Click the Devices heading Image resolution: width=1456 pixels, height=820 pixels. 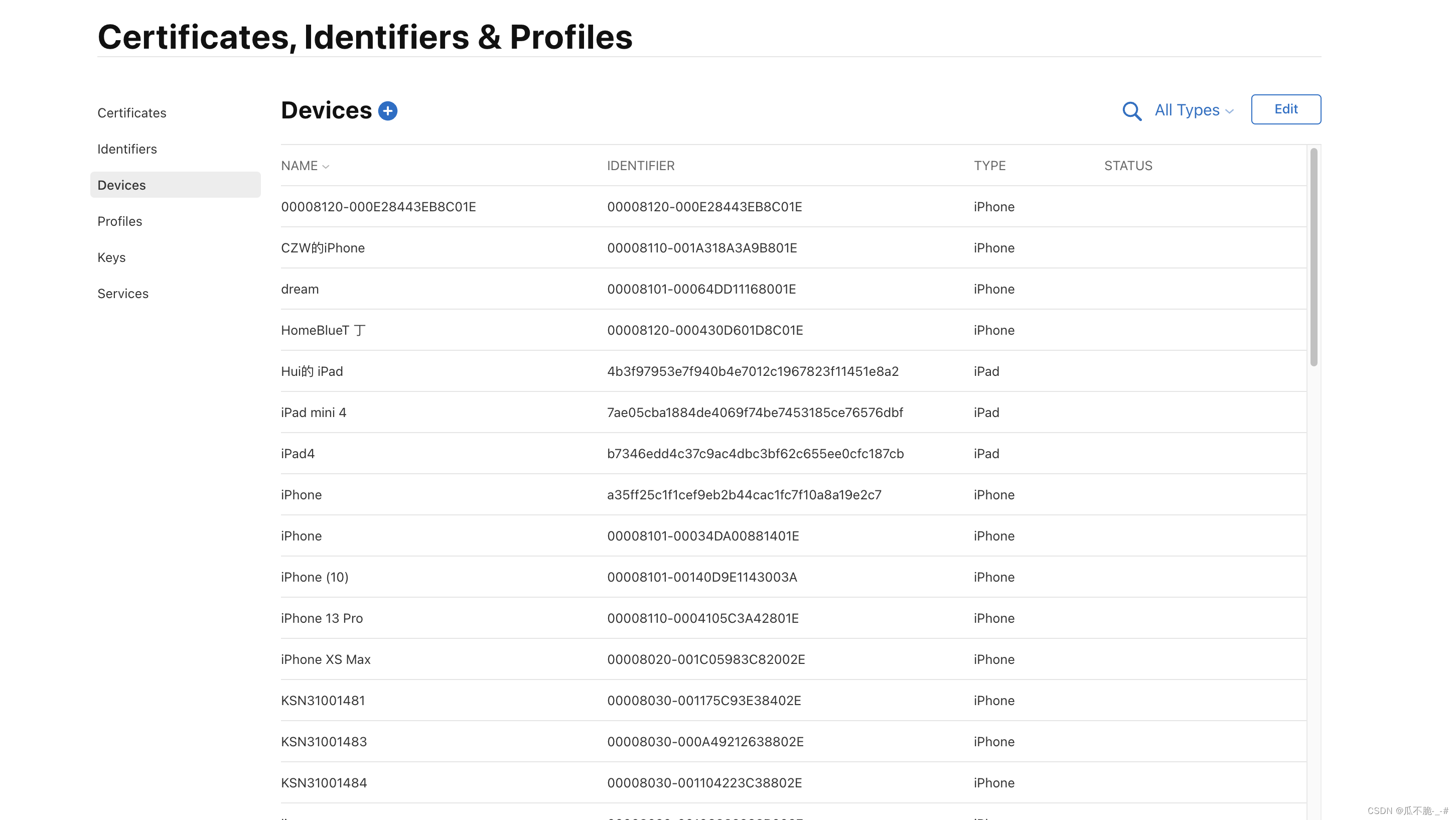coord(326,110)
